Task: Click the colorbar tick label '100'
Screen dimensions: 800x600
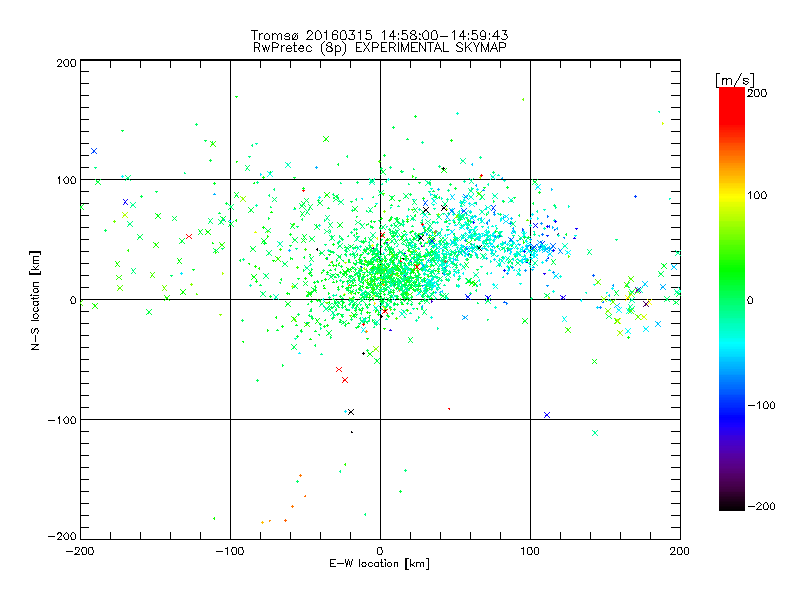Action: 757,195
